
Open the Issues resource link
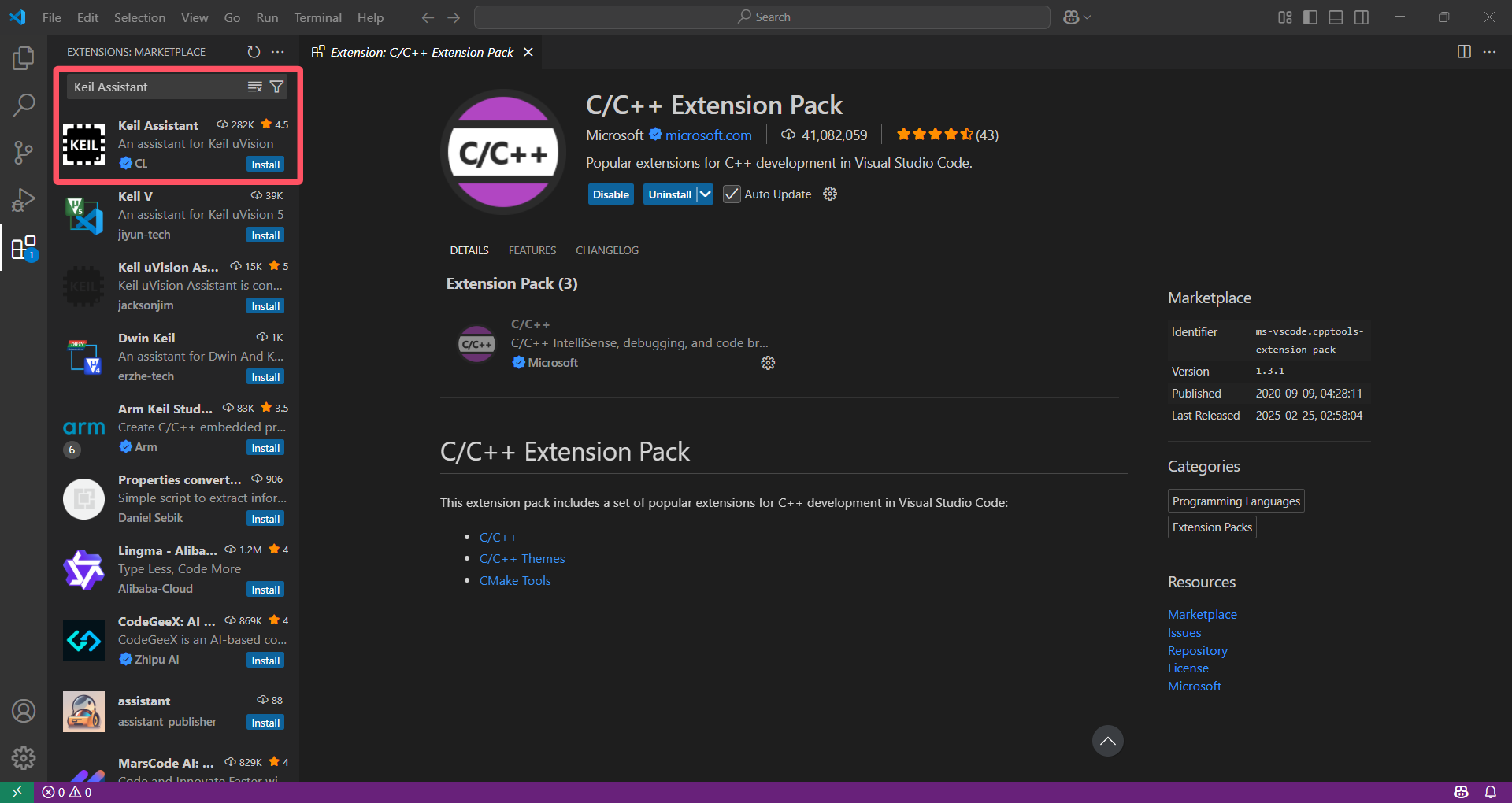(x=1184, y=633)
